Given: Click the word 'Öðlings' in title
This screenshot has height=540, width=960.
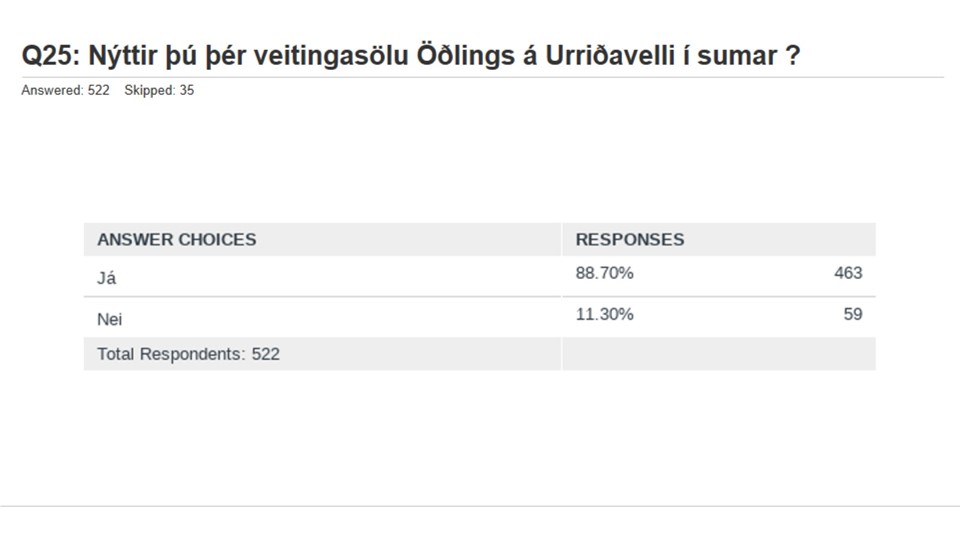Looking at the screenshot, I should click(466, 56).
